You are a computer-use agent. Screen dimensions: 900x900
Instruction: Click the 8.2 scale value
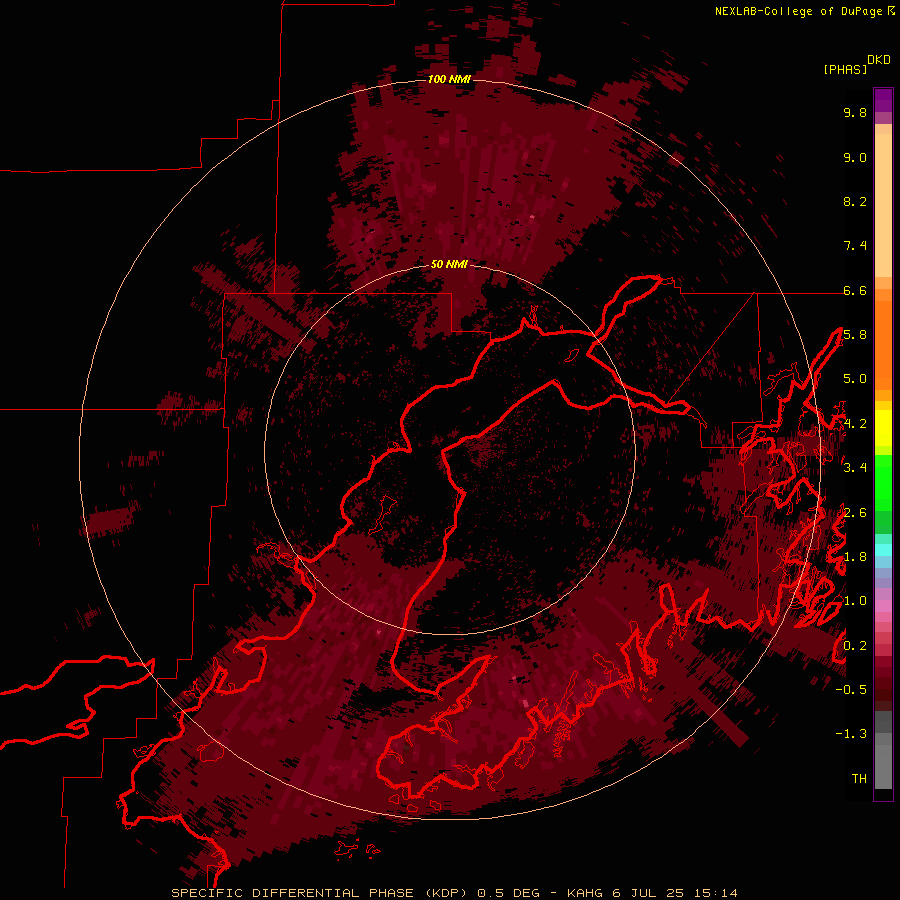(855, 201)
